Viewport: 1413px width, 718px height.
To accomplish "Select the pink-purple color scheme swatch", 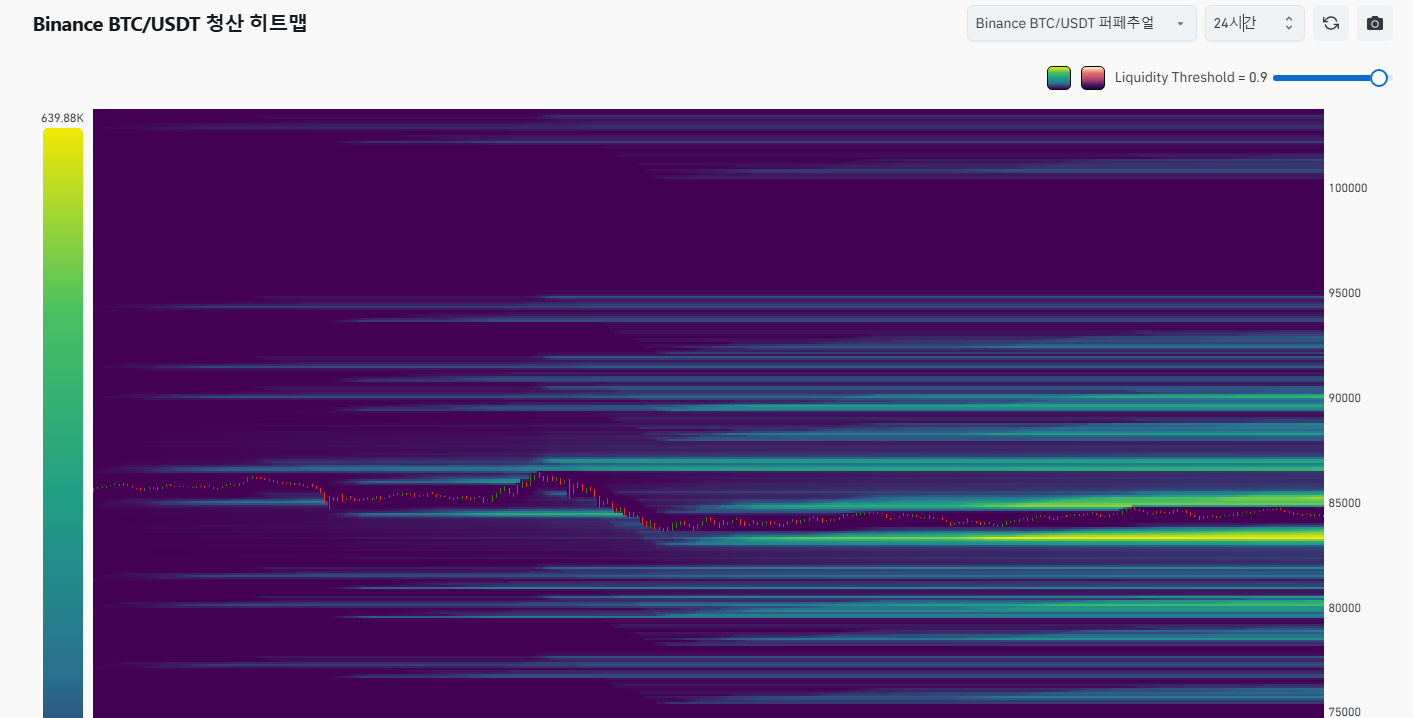I will (x=1092, y=77).
